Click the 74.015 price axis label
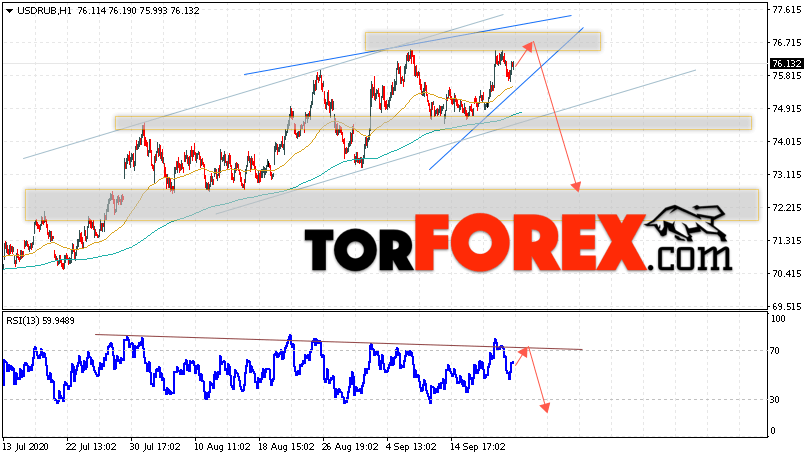The width and height of the screenshot is (808, 458). click(x=786, y=142)
